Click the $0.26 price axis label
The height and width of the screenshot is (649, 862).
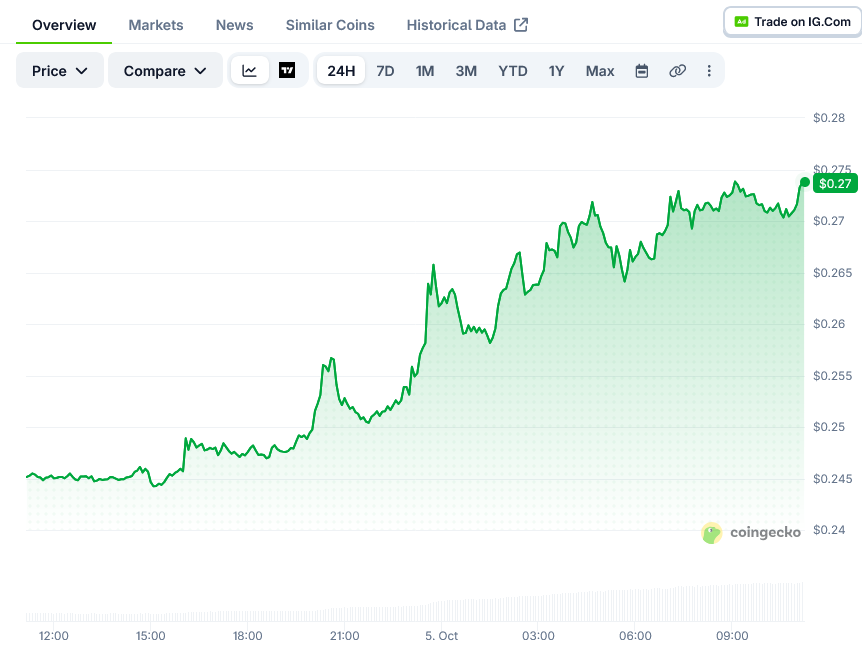click(x=829, y=324)
